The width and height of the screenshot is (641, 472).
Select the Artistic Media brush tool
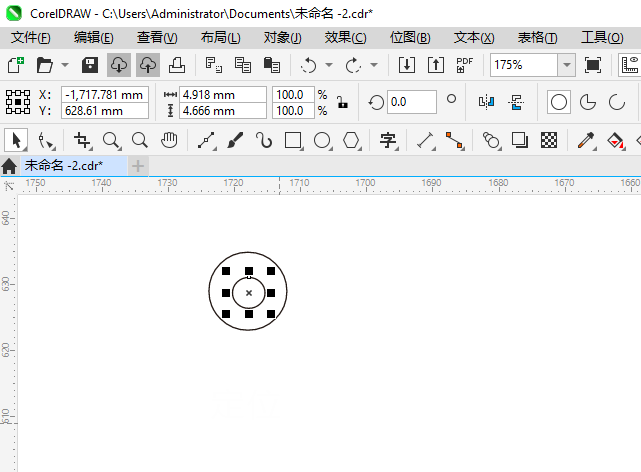[x=235, y=141]
